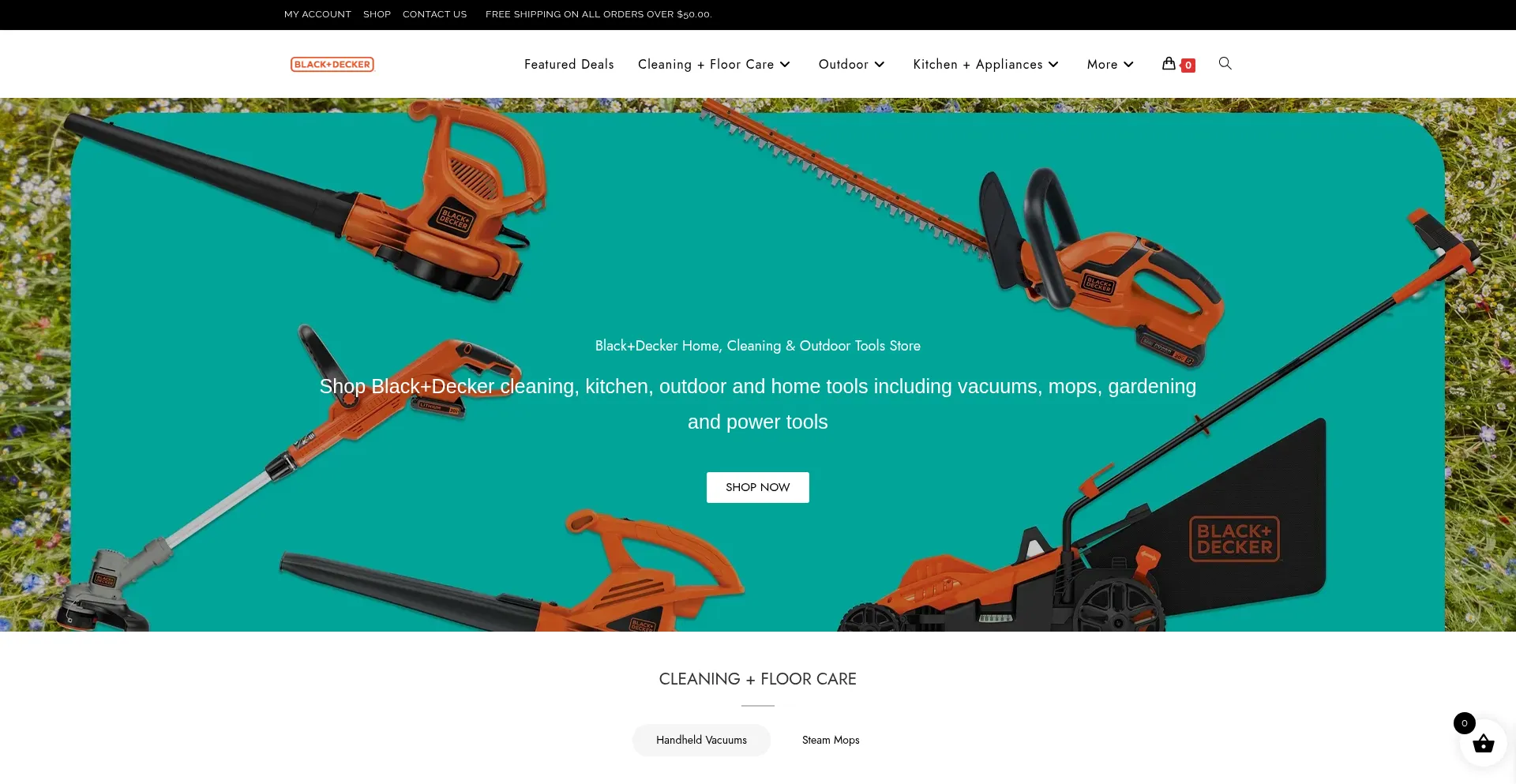The width and height of the screenshot is (1516, 784).
Task: Expand the Cleaning + Floor Care chevron
Action: pos(785,65)
